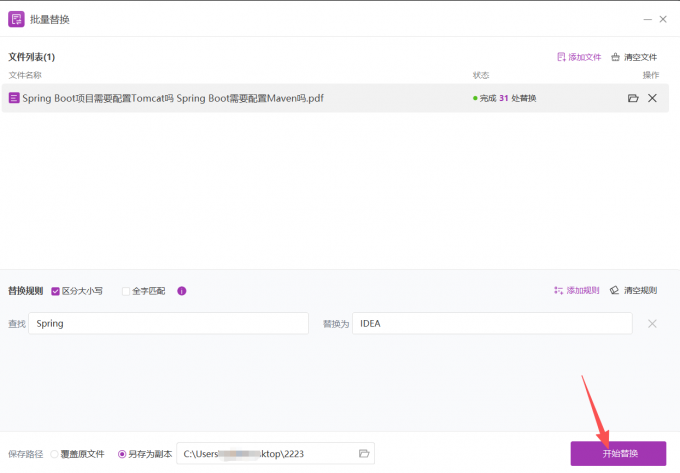The height and width of the screenshot is (473, 680).
Task: Click 添加规则 to add a rule
Action: (x=576, y=290)
